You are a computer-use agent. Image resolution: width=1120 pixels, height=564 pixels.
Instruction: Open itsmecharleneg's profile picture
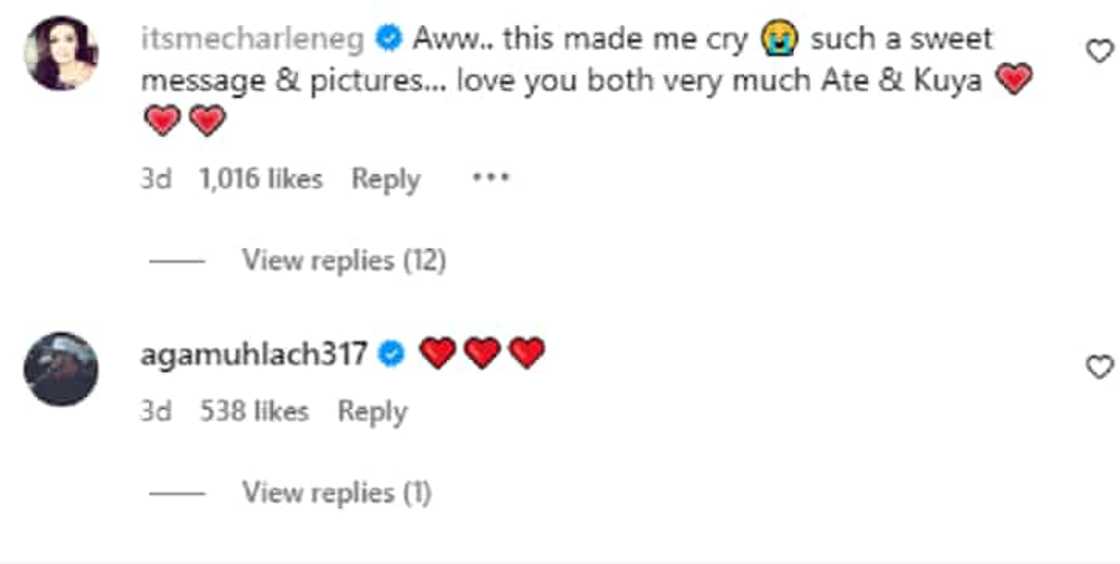coord(61,53)
